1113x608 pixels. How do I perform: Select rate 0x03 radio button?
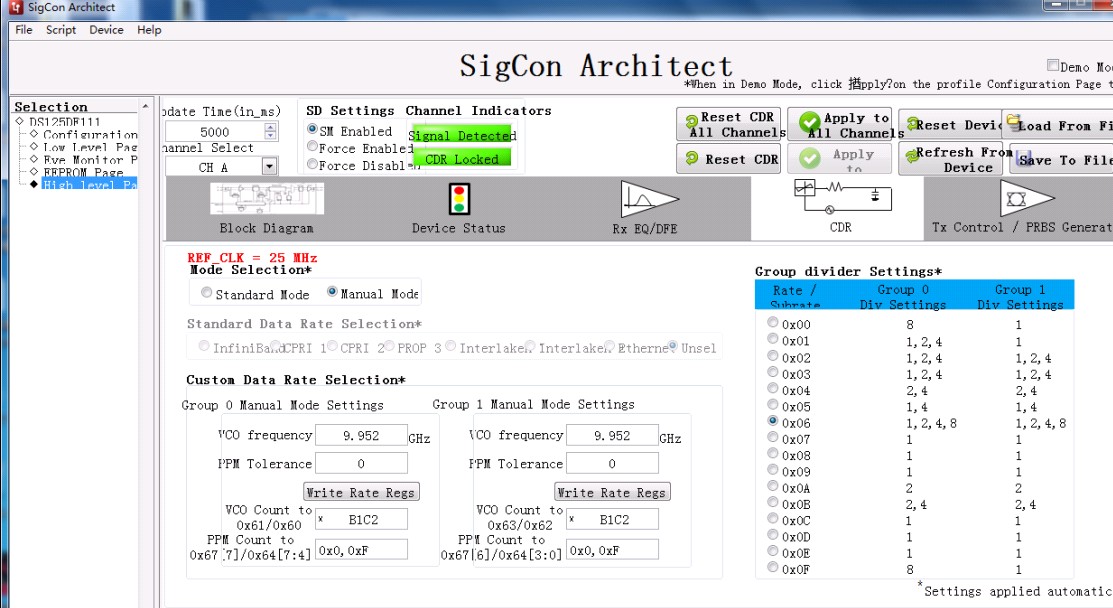pos(772,372)
